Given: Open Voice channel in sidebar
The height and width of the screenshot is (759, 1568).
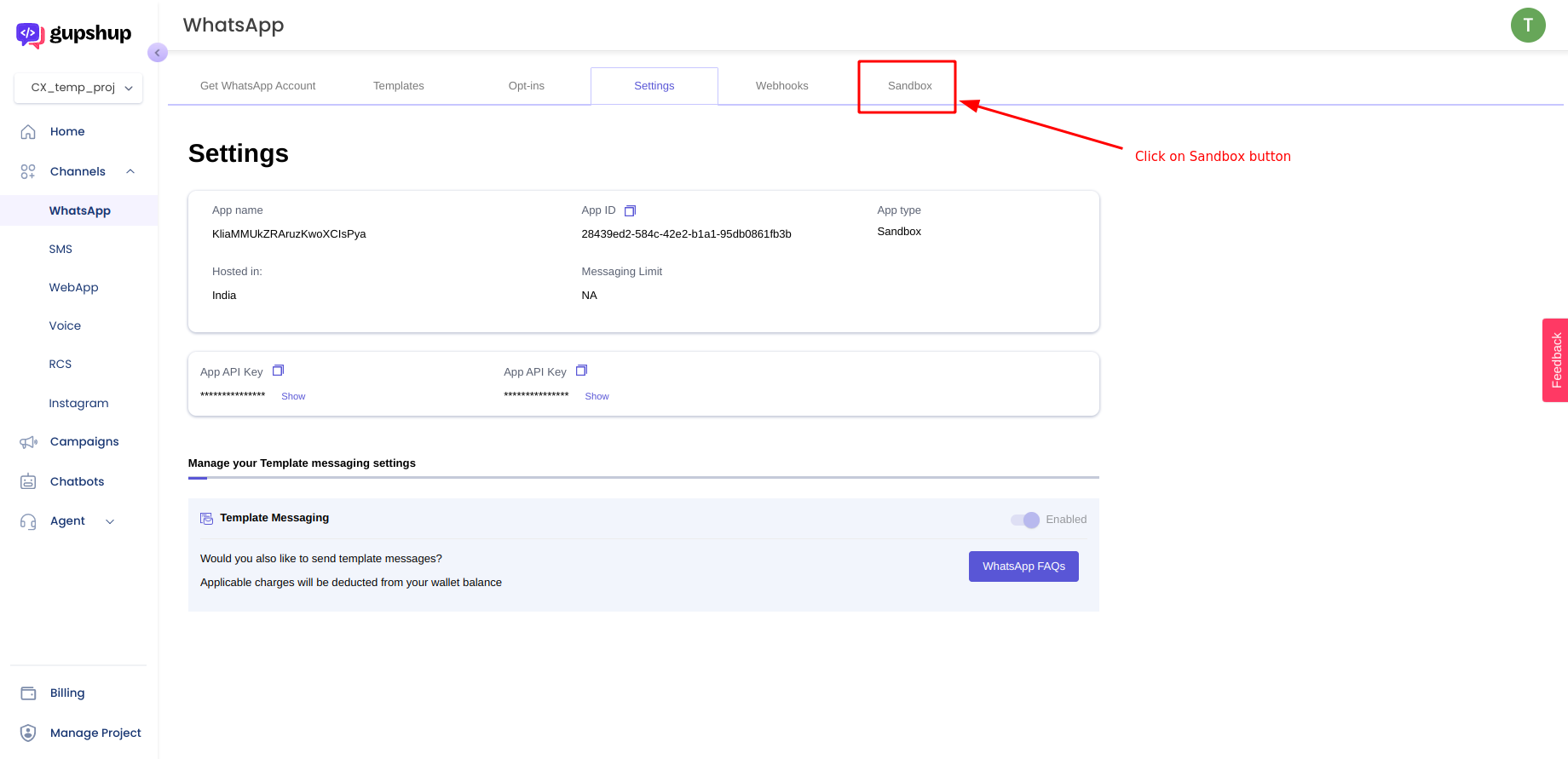Looking at the screenshot, I should 65,325.
